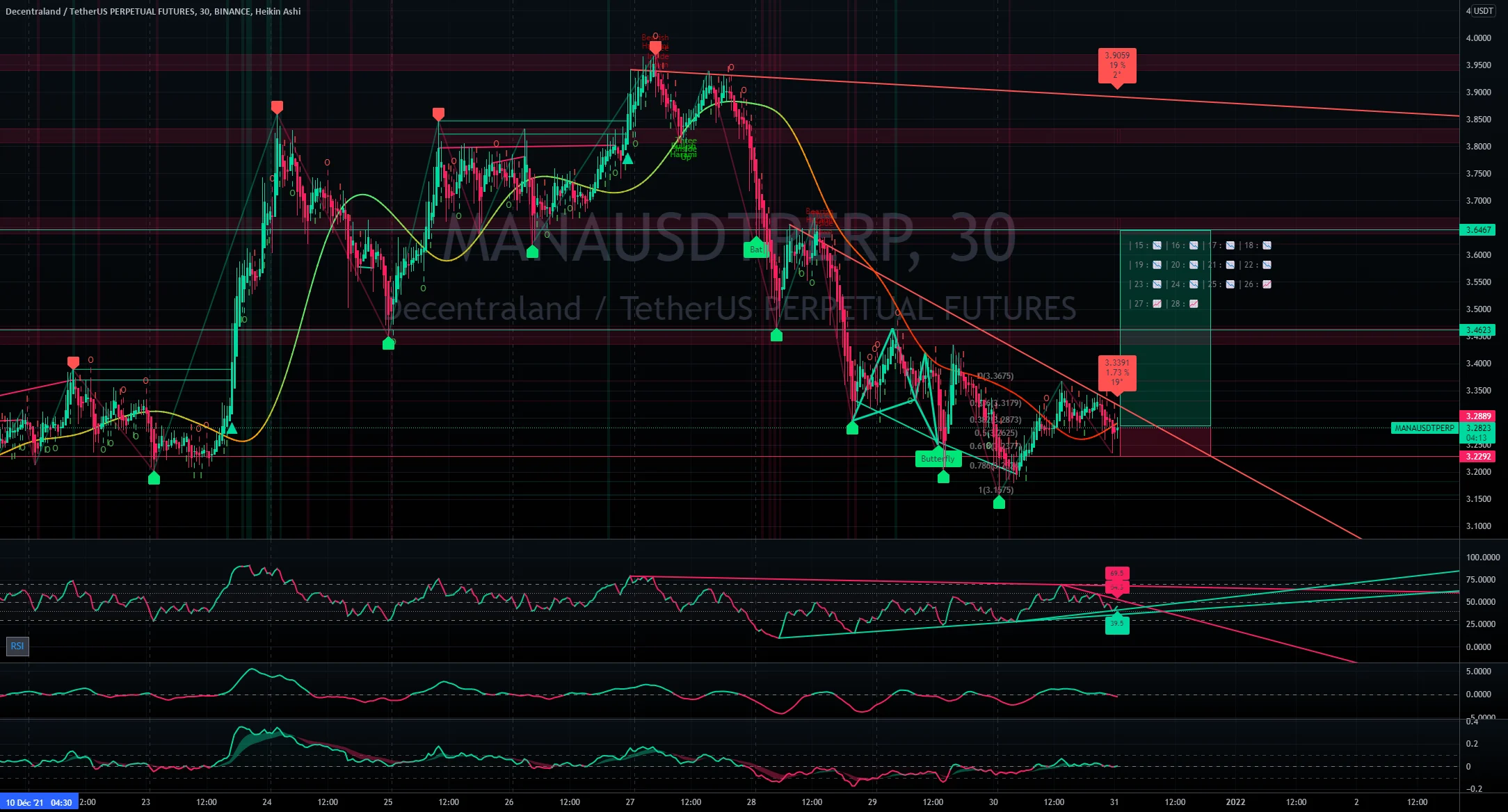Screen dimensions: 1508x812
Task: Click the 24 date label on time axis
Action: (x=267, y=802)
